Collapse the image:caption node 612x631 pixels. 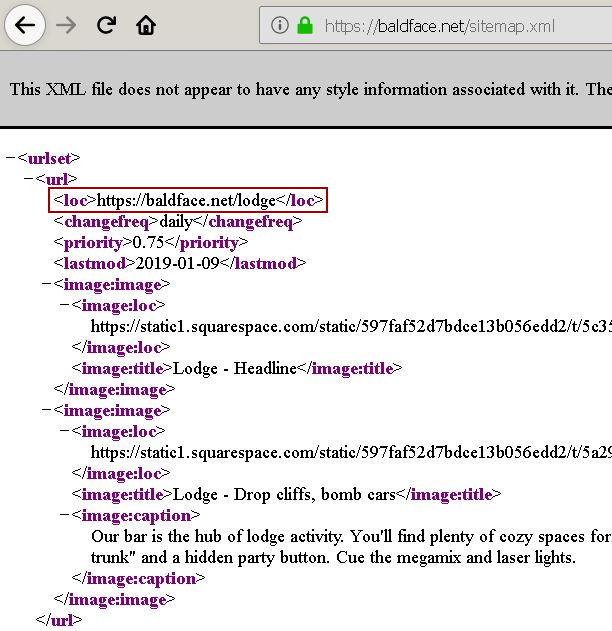tap(64, 514)
